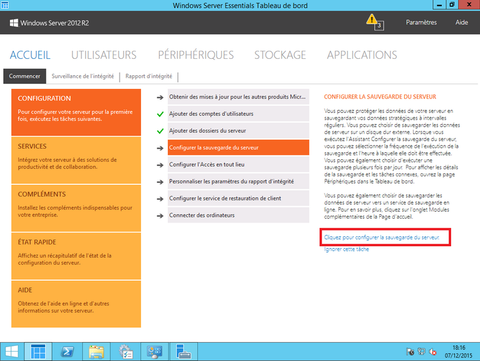Screen dimensions: 480x361
Task: Click checkmark beside Ajouter des dossiers du serveur
Action: [160, 131]
